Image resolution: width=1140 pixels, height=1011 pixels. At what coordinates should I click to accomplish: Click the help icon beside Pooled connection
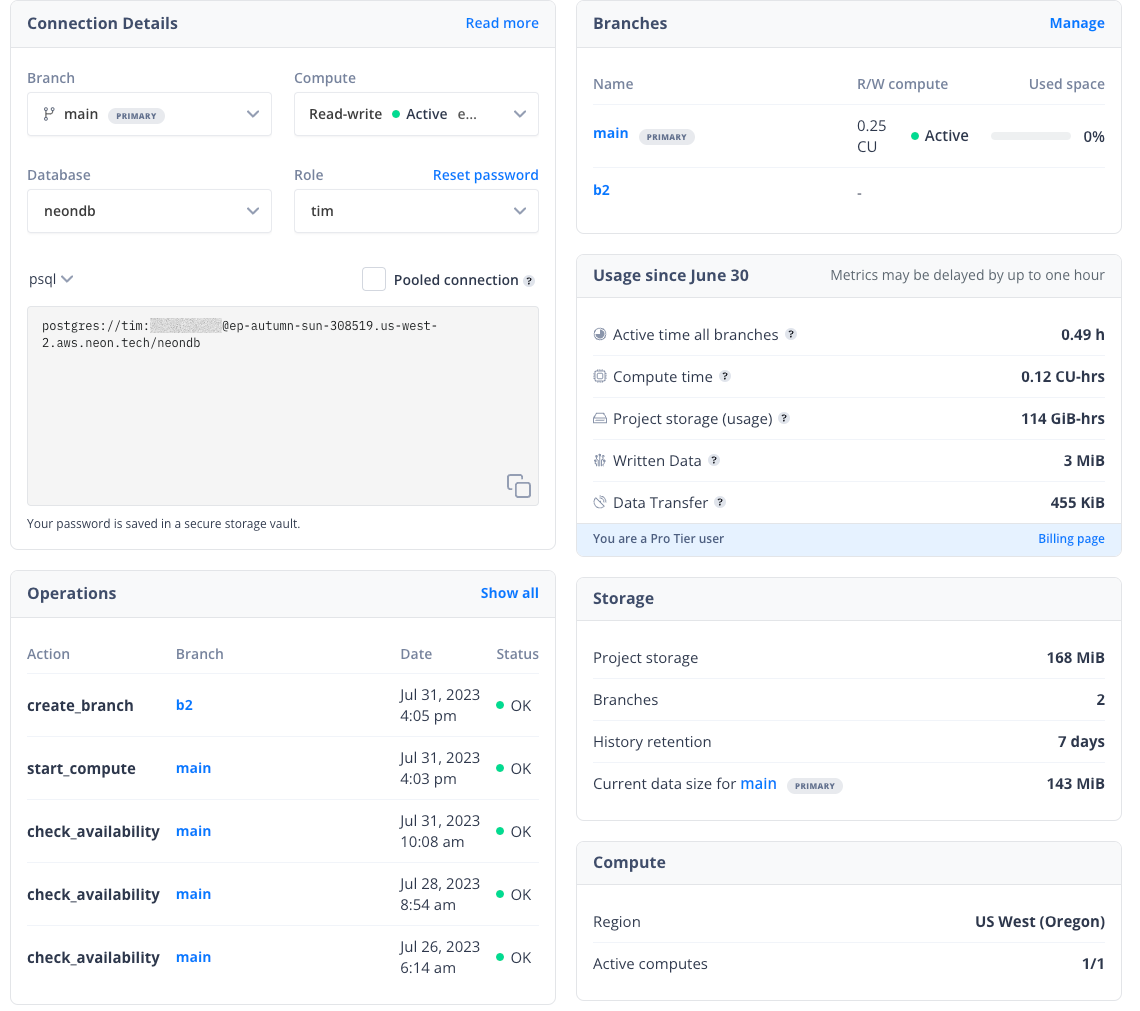click(530, 280)
